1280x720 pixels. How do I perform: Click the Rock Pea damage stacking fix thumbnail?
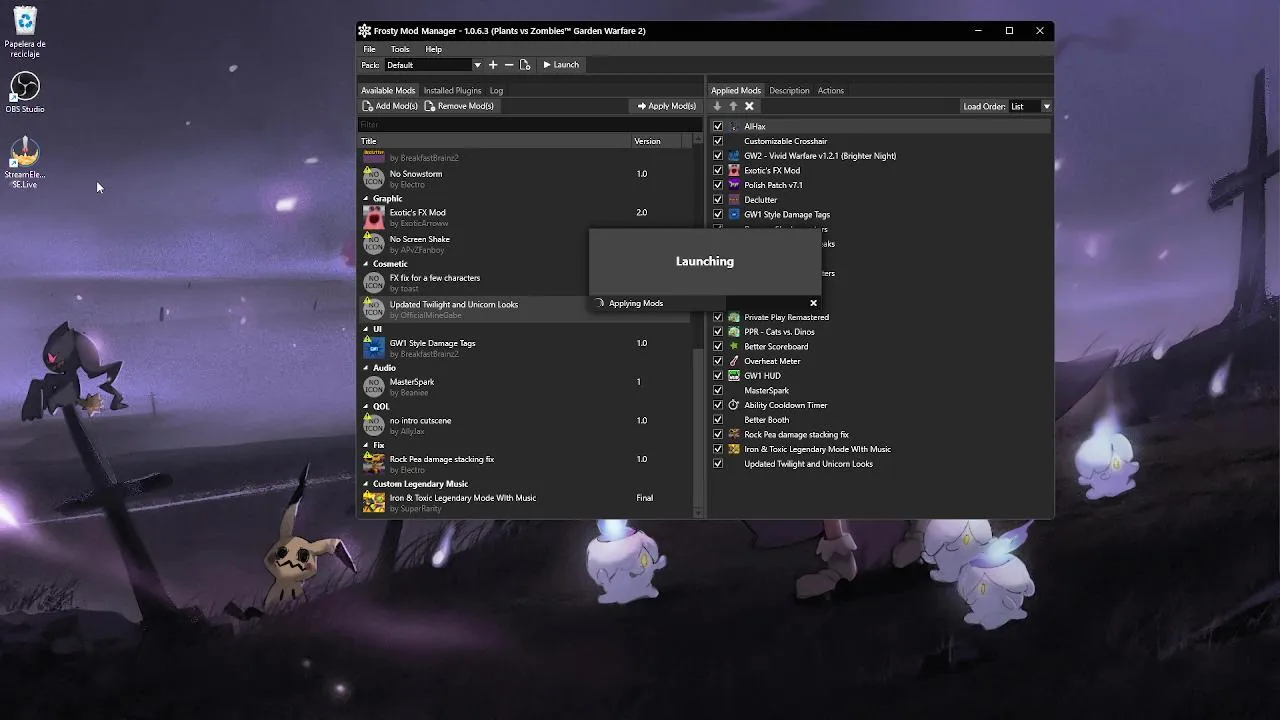tap(373, 464)
